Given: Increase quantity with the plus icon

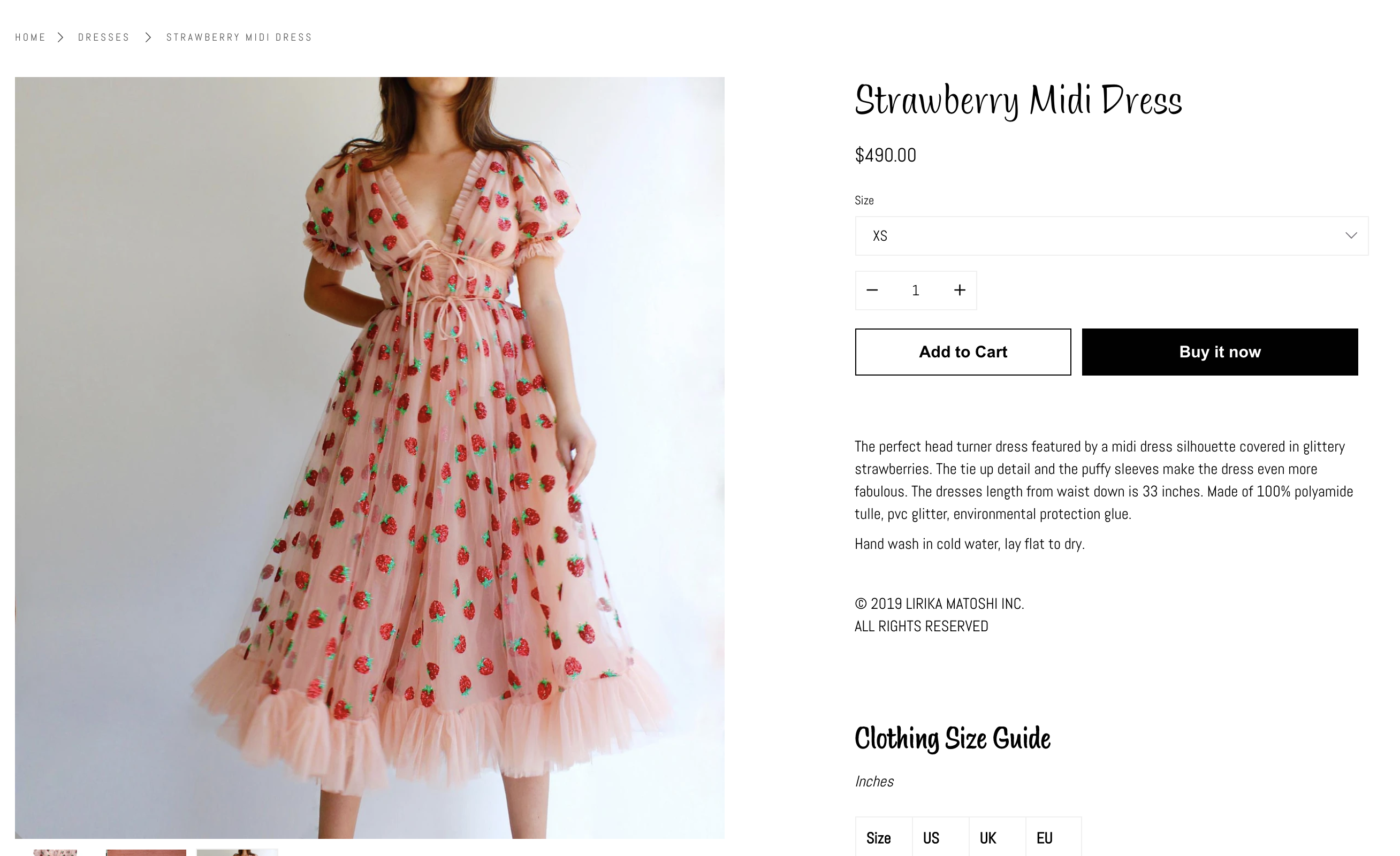Looking at the screenshot, I should pyautogui.click(x=959, y=291).
